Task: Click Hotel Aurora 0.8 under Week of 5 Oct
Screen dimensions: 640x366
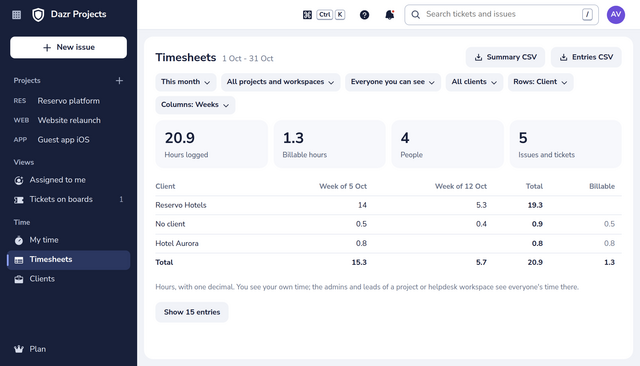Action: [361, 244]
